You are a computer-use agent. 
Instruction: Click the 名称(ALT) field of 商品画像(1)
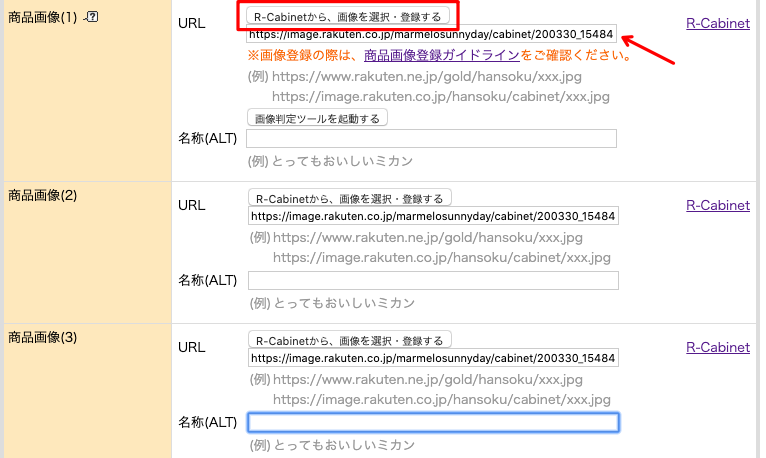click(431, 139)
